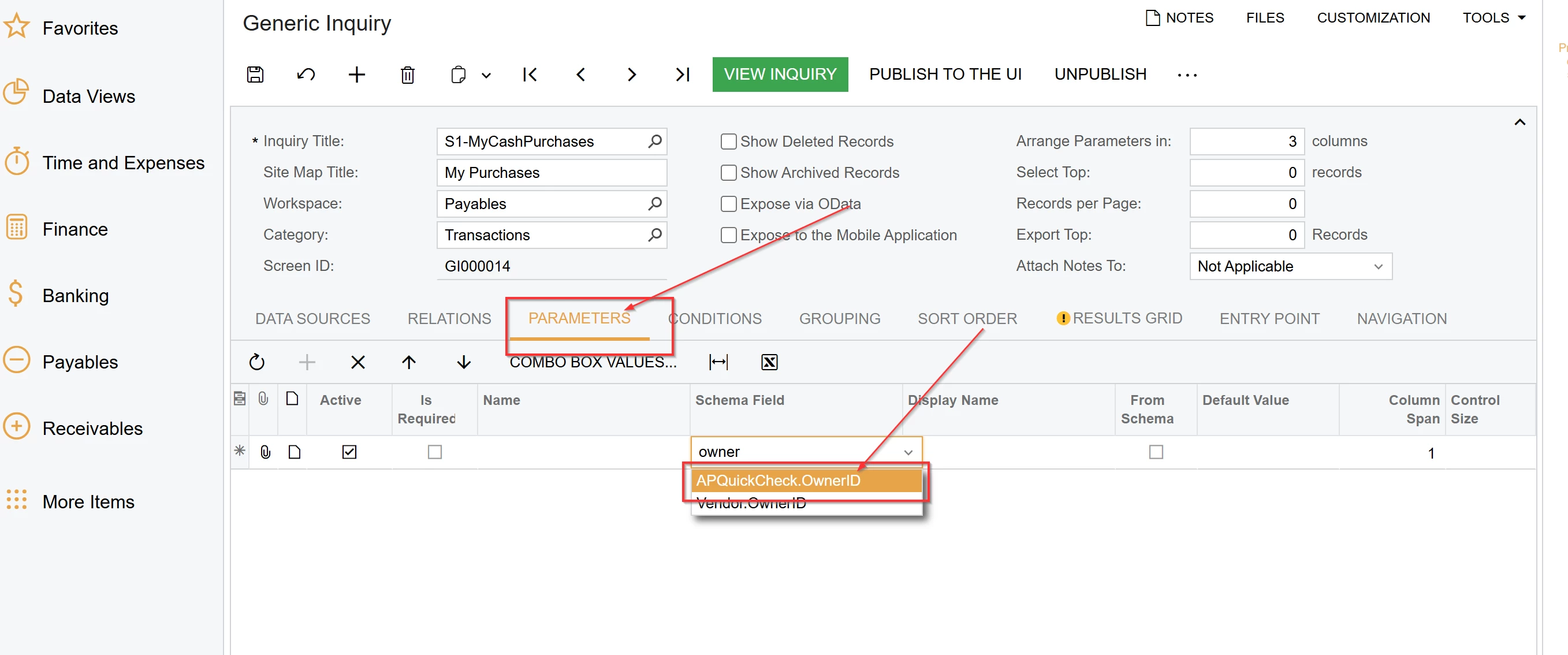This screenshot has height=655, width=1568.
Task: Select APQuickCheck.OwnerID from the dropdown list
Action: click(779, 481)
